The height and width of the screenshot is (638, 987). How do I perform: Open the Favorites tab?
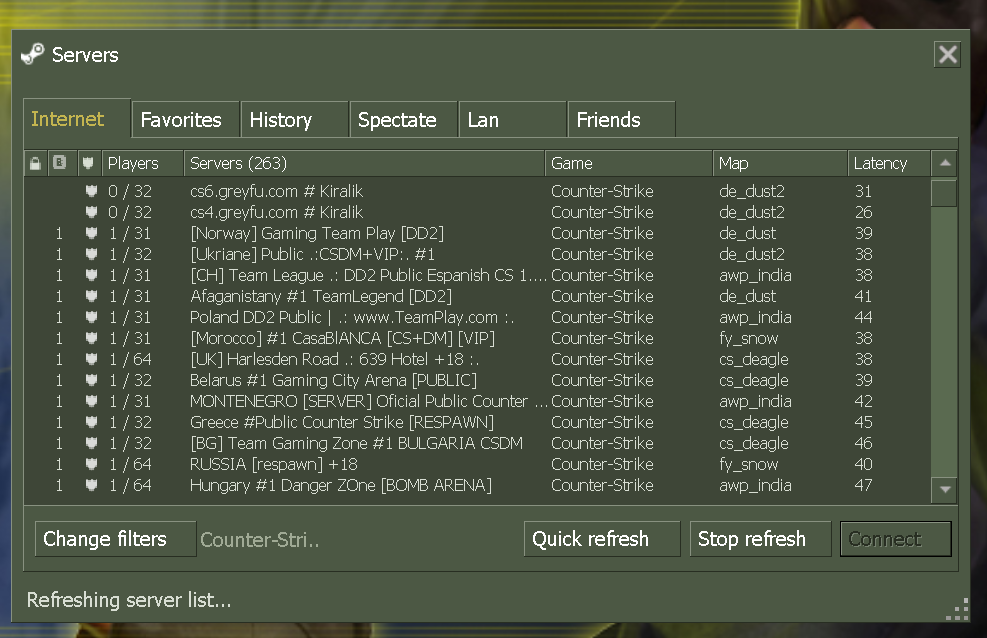[186, 120]
